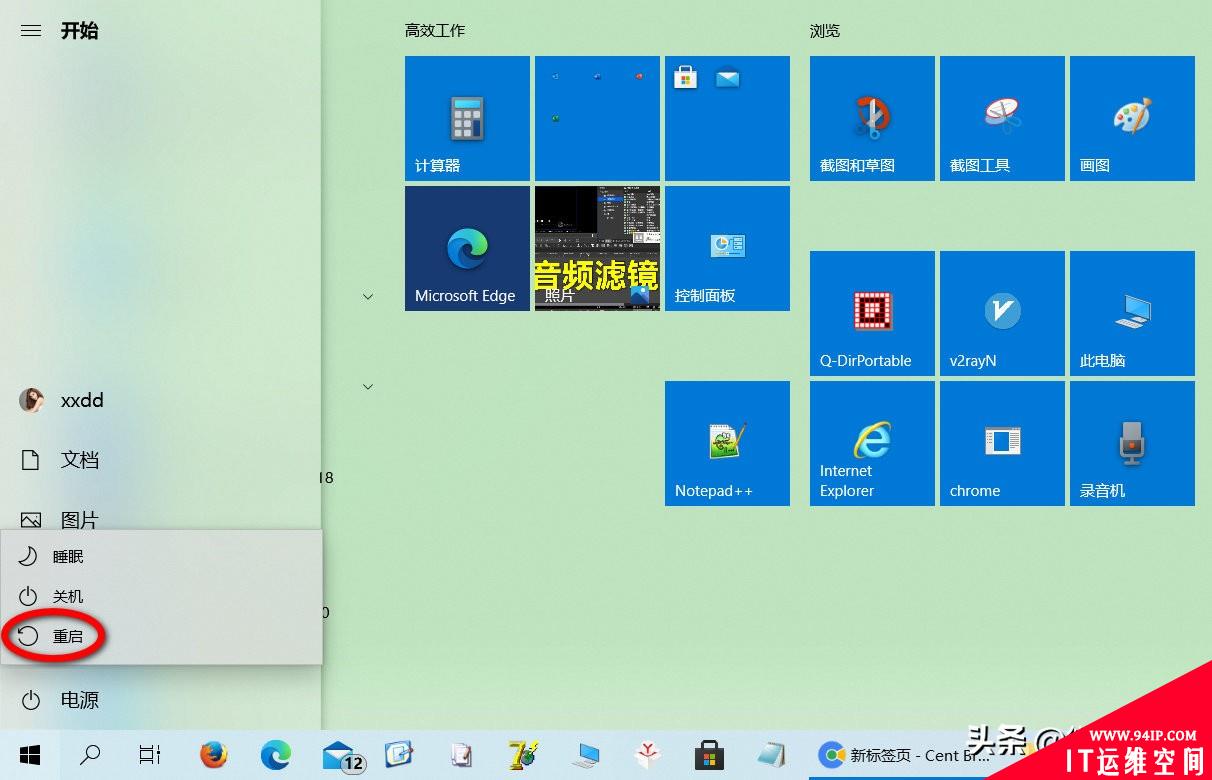Collapse the start menu with the hamburger icon
The image size is (1212, 780).
(x=31, y=31)
